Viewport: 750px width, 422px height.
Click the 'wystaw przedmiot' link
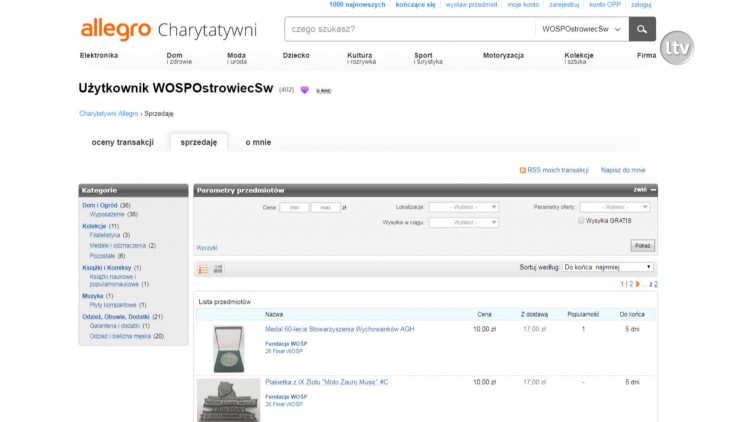(471, 5)
